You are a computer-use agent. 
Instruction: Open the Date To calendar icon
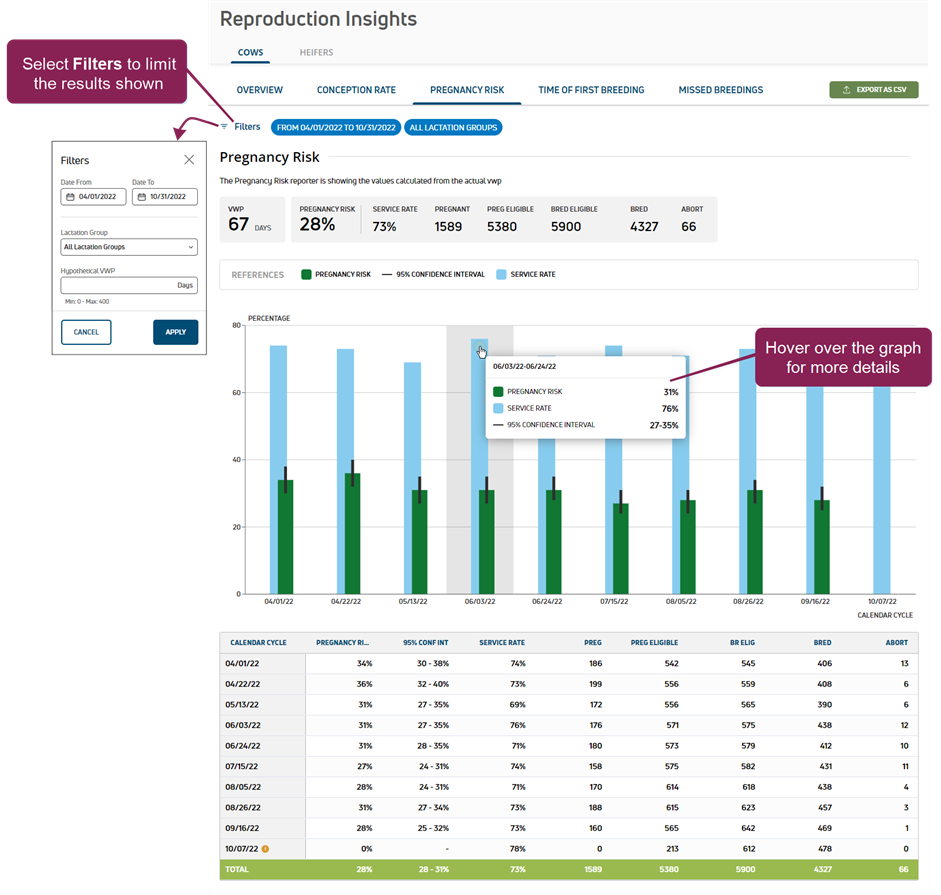(x=141, y=197)
